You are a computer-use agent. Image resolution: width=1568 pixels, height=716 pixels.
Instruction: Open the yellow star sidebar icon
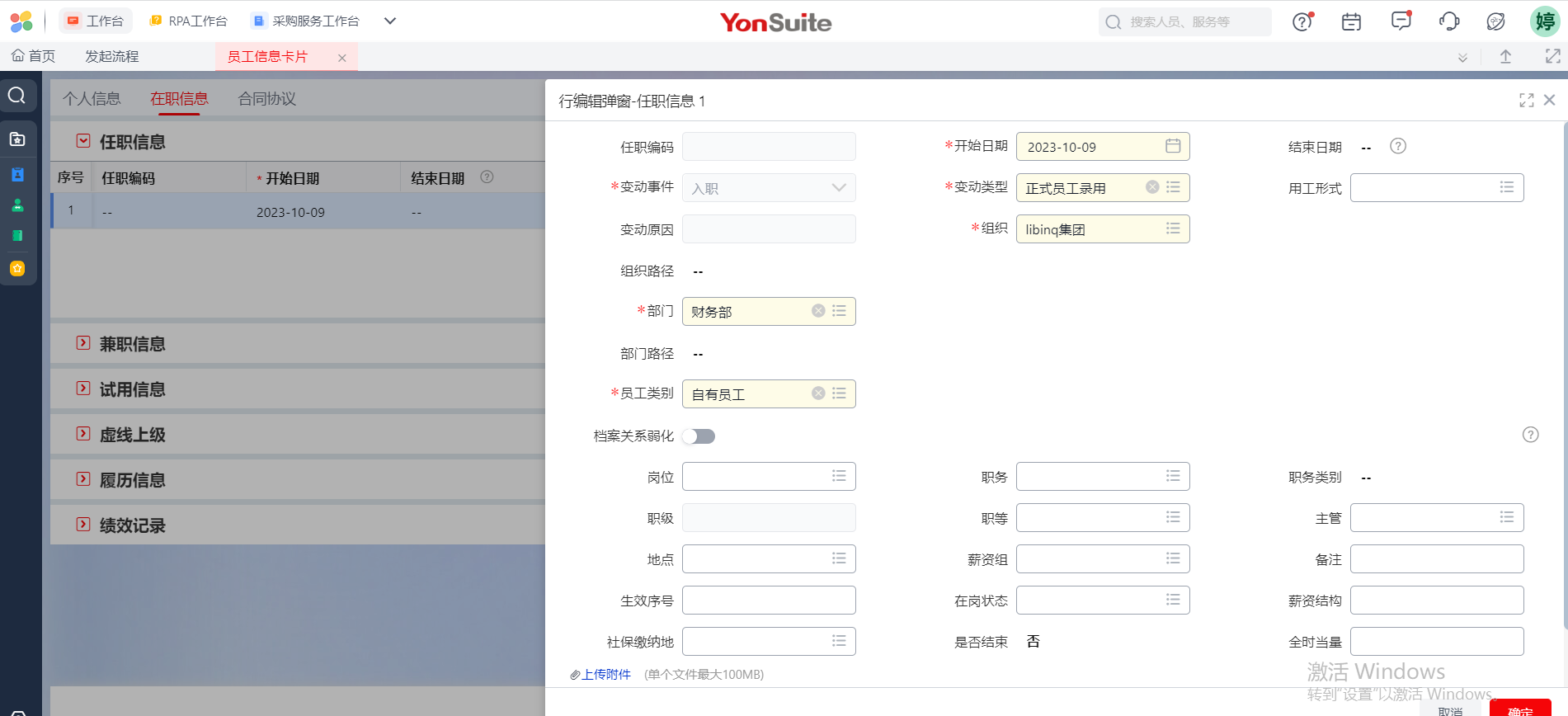[x=17, y=268]
